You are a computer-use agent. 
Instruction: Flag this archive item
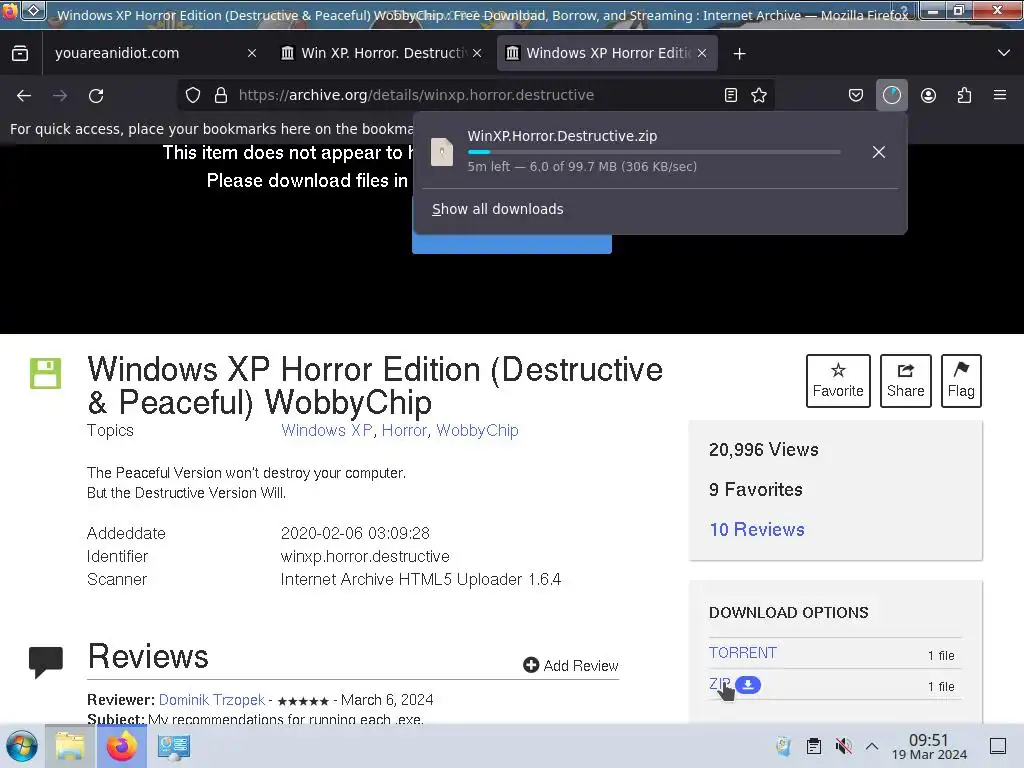click(x=961, y=381)
